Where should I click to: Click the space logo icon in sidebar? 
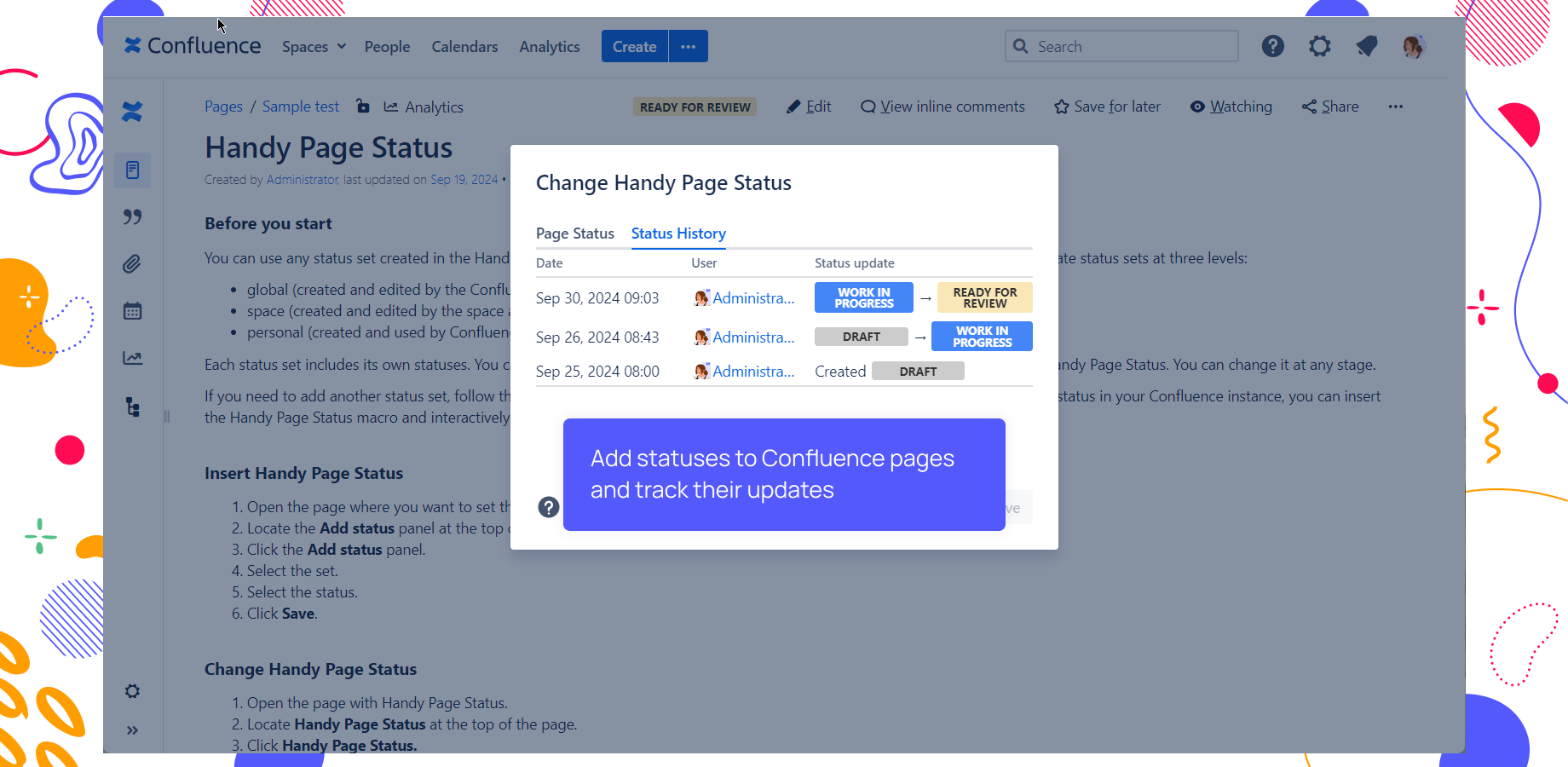(x=132, y=112)
